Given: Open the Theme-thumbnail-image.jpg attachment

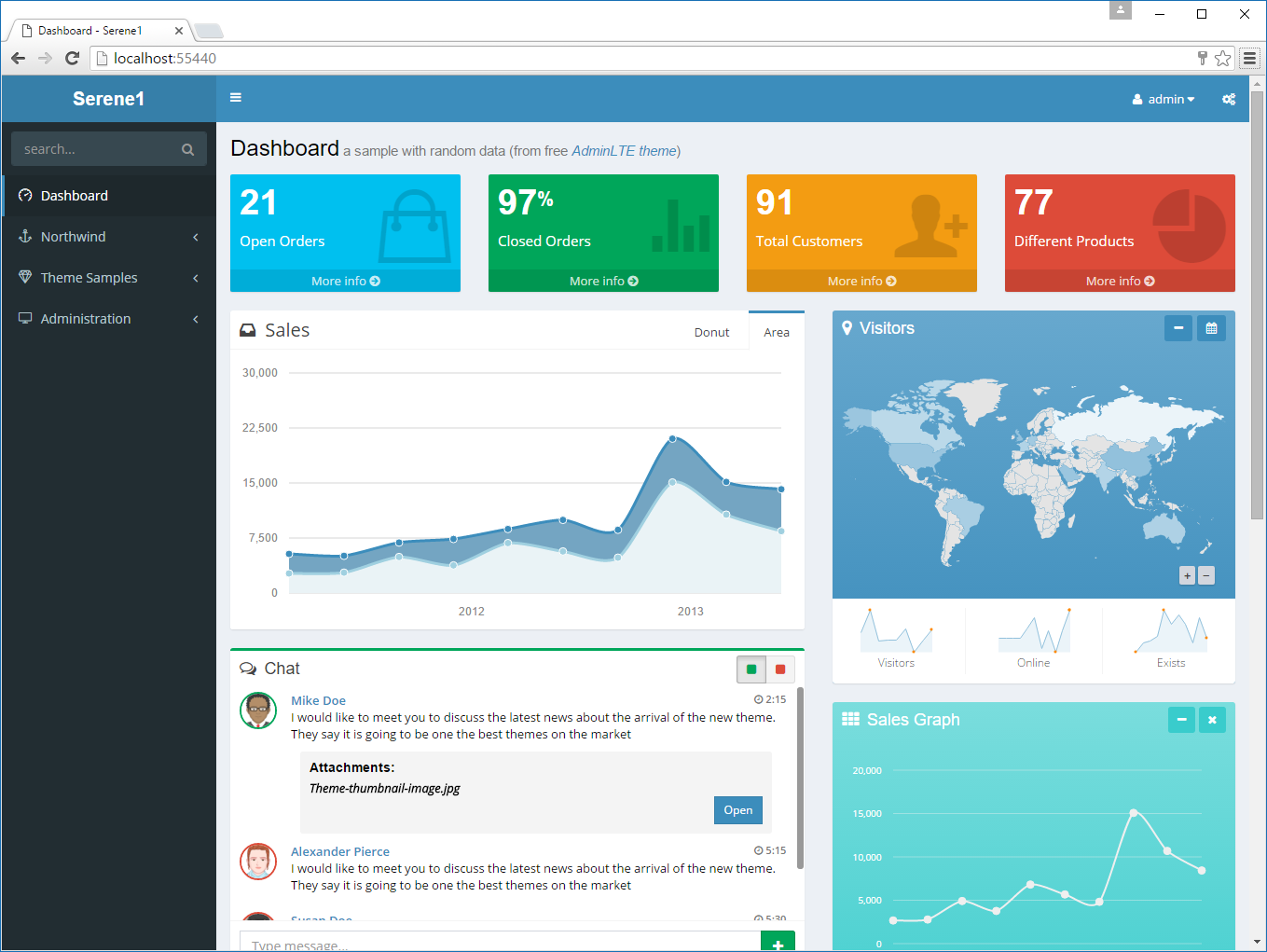Looking at the screenshot, I should tap(737, 810).
